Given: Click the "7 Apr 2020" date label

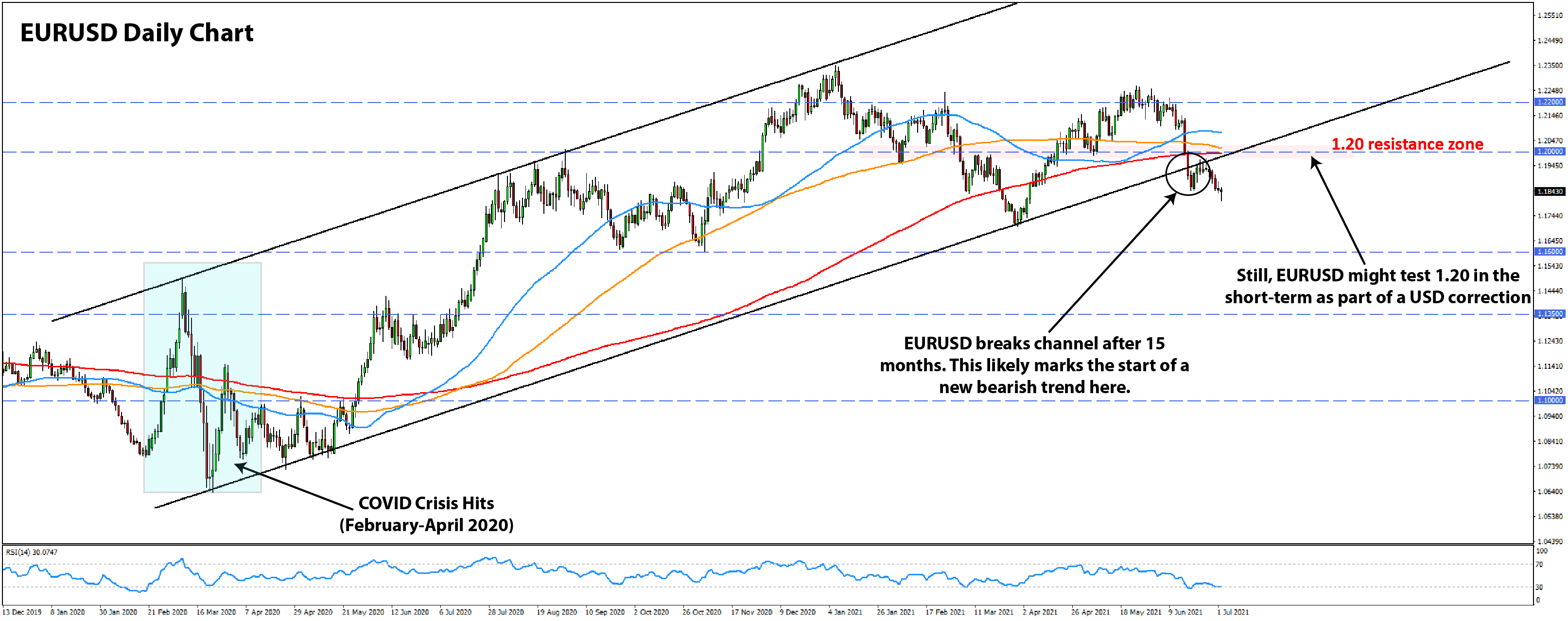Looking at the screenshot, I should 262,612.
